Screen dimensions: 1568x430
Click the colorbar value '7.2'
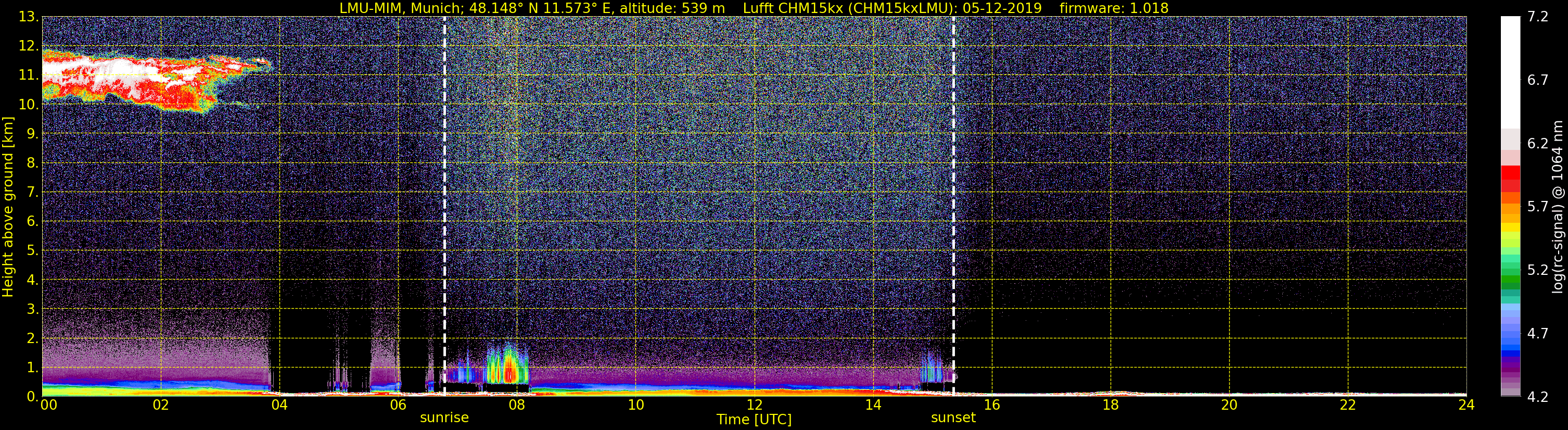(1538, 17)
